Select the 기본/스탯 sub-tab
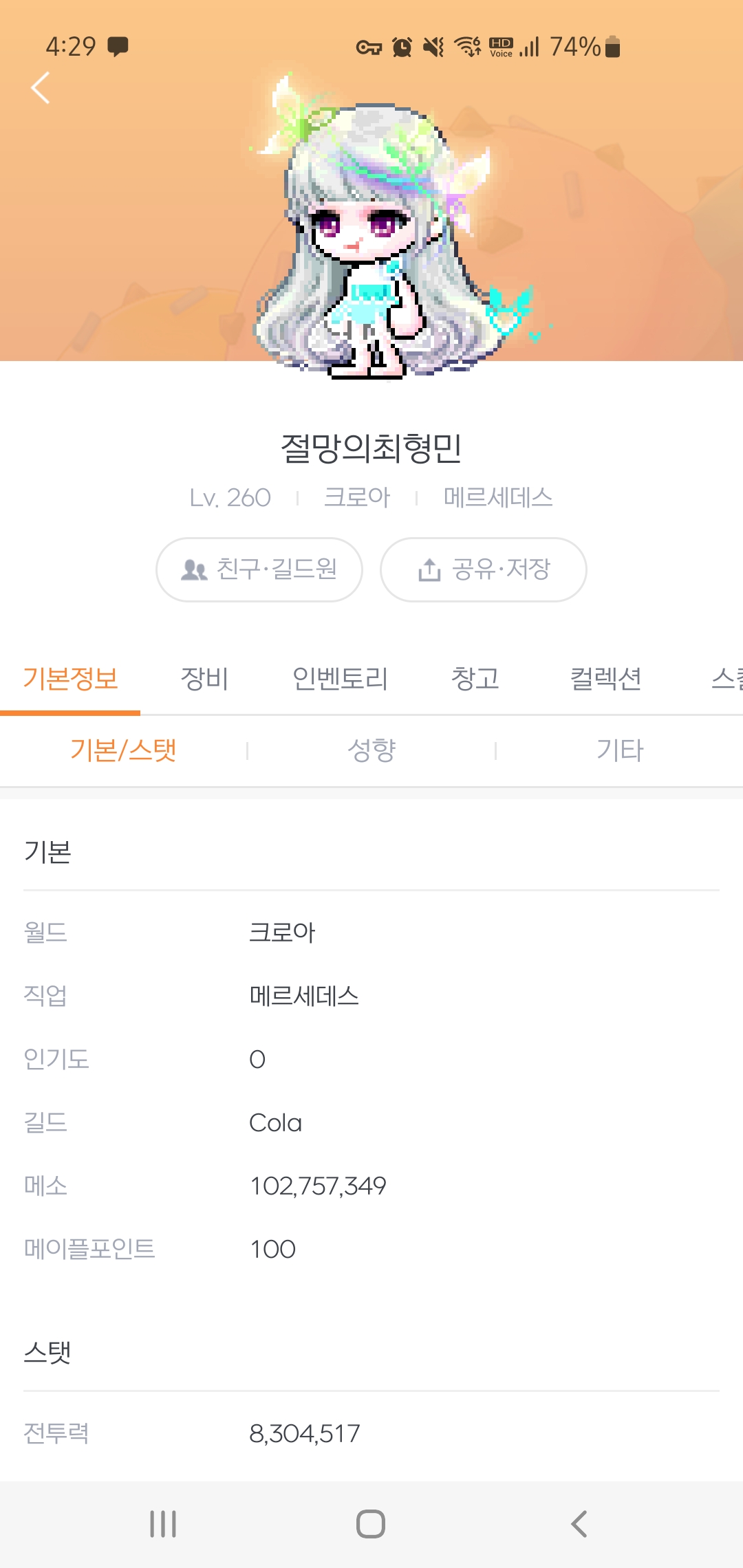743x1568 pixels. pos(124,750)
